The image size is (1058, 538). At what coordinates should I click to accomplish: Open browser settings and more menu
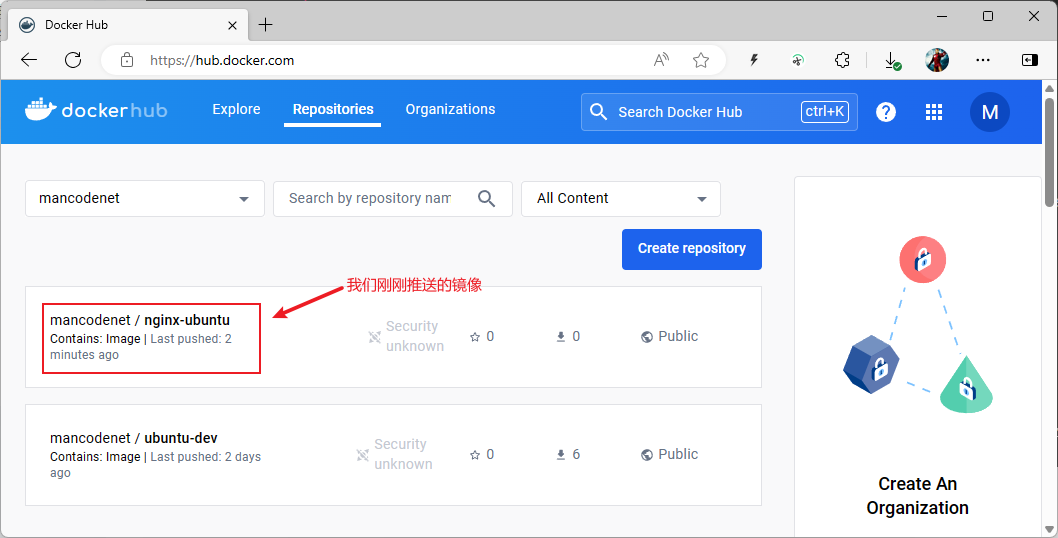pyautogui.click(x=983, y=60)
